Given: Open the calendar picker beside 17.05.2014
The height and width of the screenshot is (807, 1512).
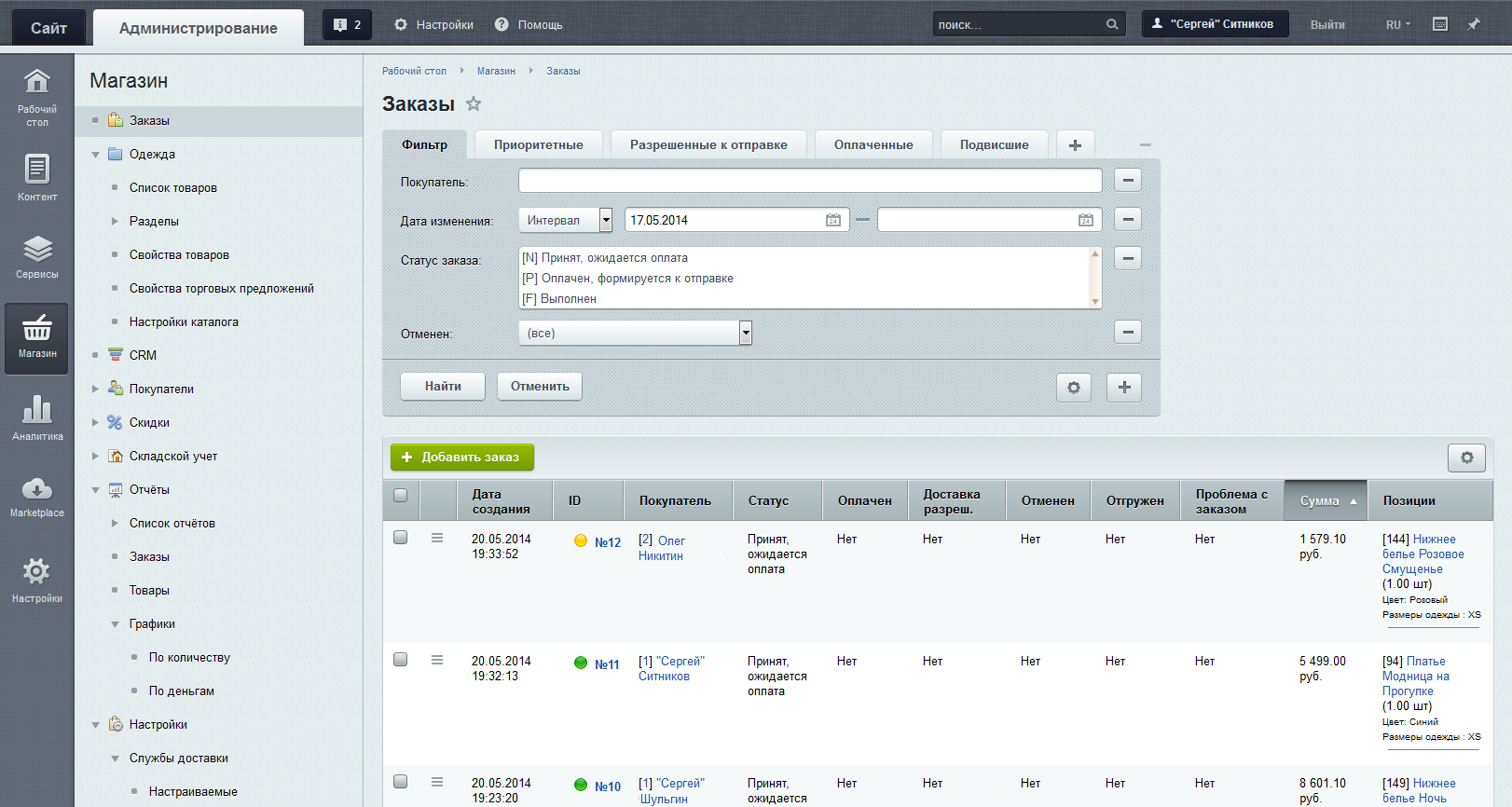Looking at the screenshot, I should (x=832, y=220).
